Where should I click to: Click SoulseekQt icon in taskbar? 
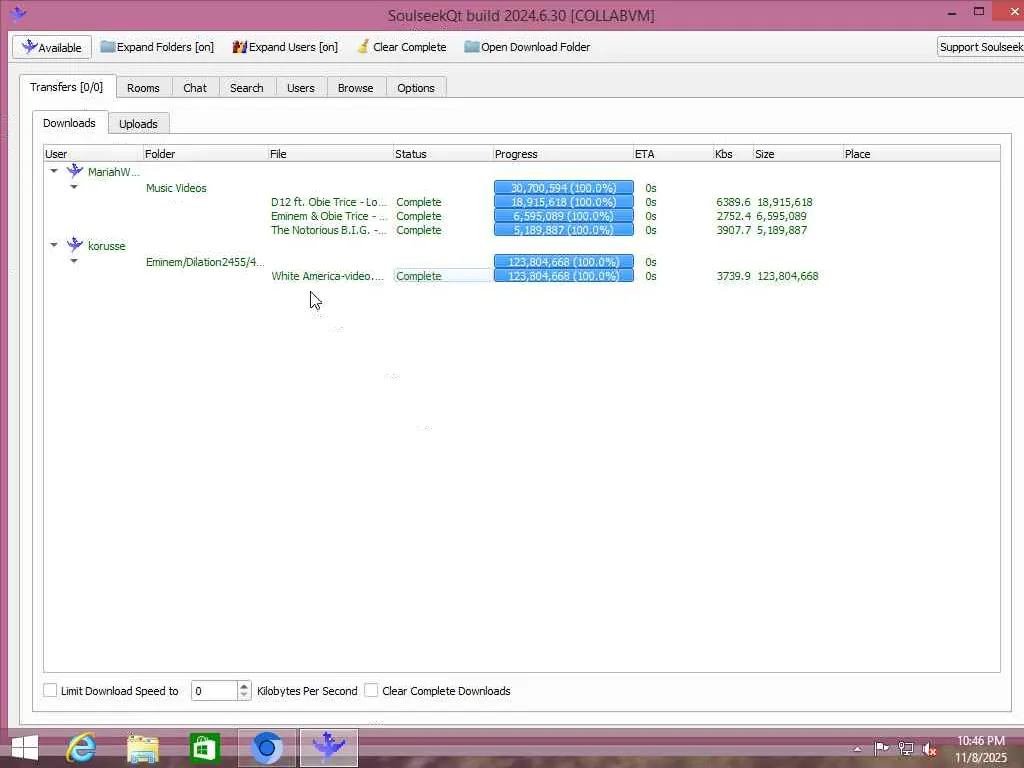pyautogui.click(x=328, y=748)
